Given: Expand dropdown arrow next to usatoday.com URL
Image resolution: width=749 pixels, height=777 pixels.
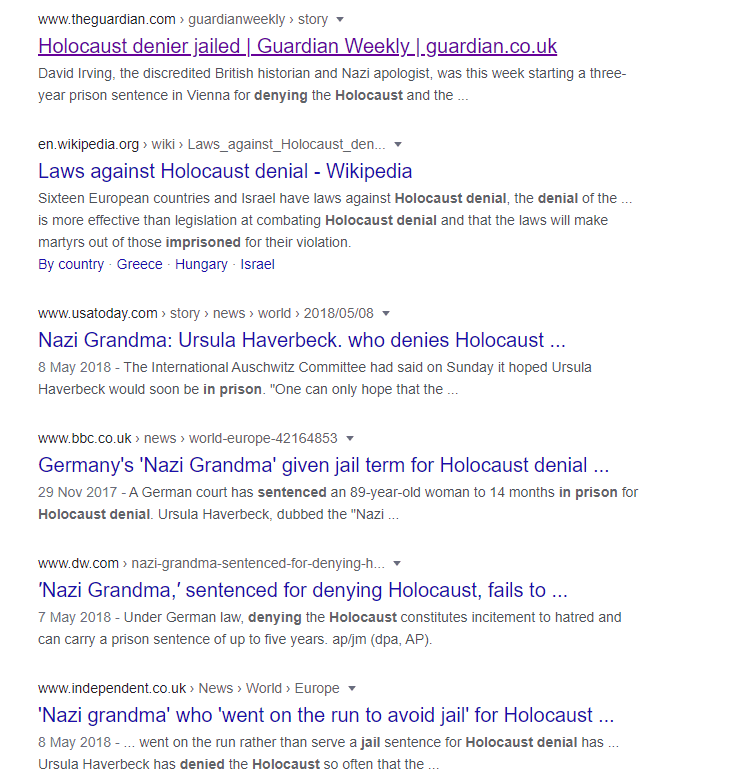Looking at the screenshot, I should click(x=386, y=314).
